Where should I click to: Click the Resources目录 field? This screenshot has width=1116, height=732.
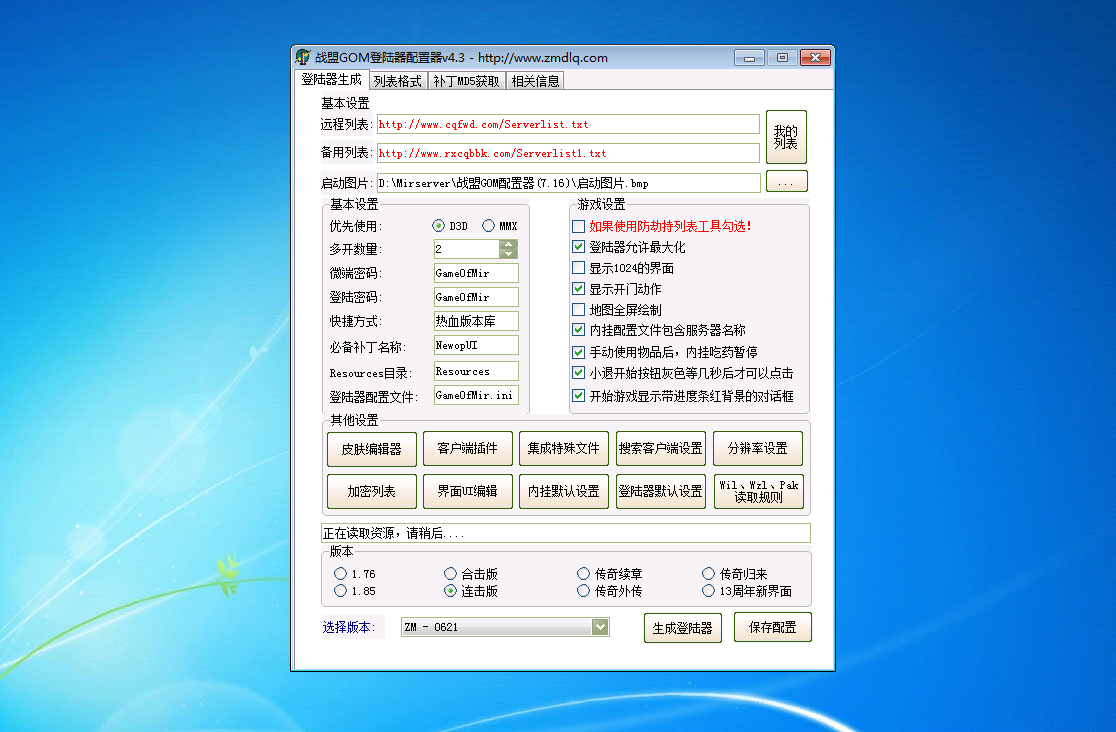pyautogui.click(x=476, y=371)
